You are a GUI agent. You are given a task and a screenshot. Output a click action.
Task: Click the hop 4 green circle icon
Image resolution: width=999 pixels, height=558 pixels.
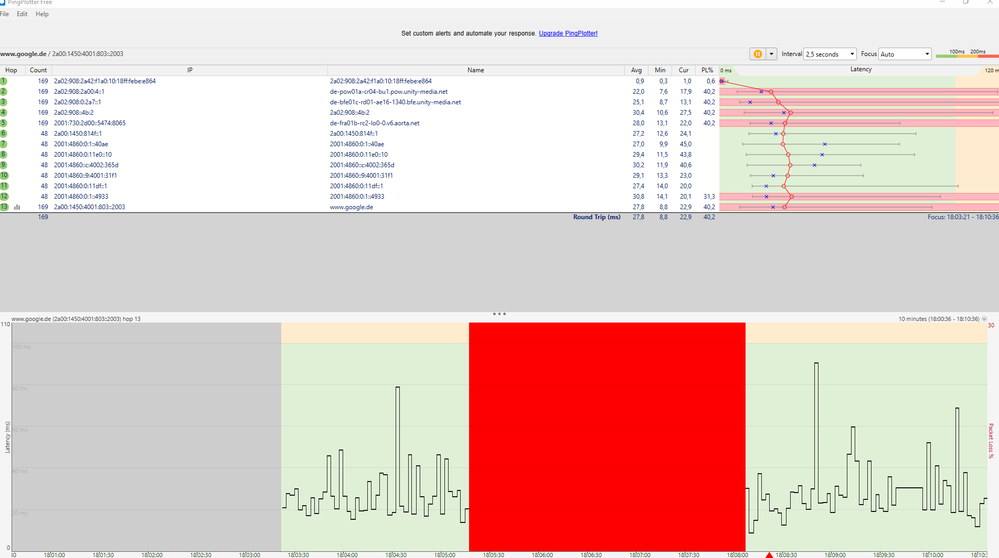coord(3,113)
